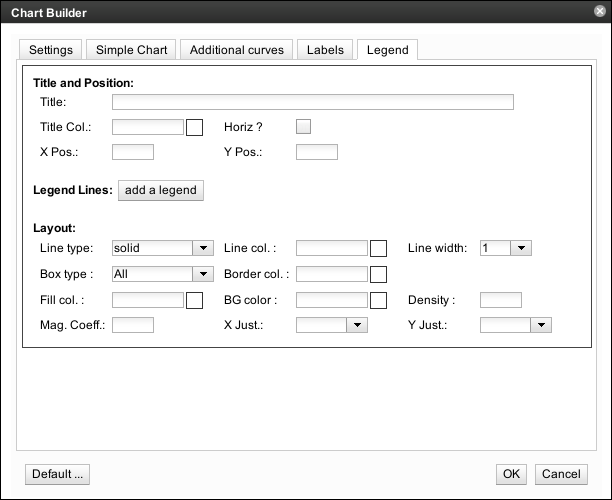Click into the legend Title text field
This screenshot has height=500, width=612.
312,102
